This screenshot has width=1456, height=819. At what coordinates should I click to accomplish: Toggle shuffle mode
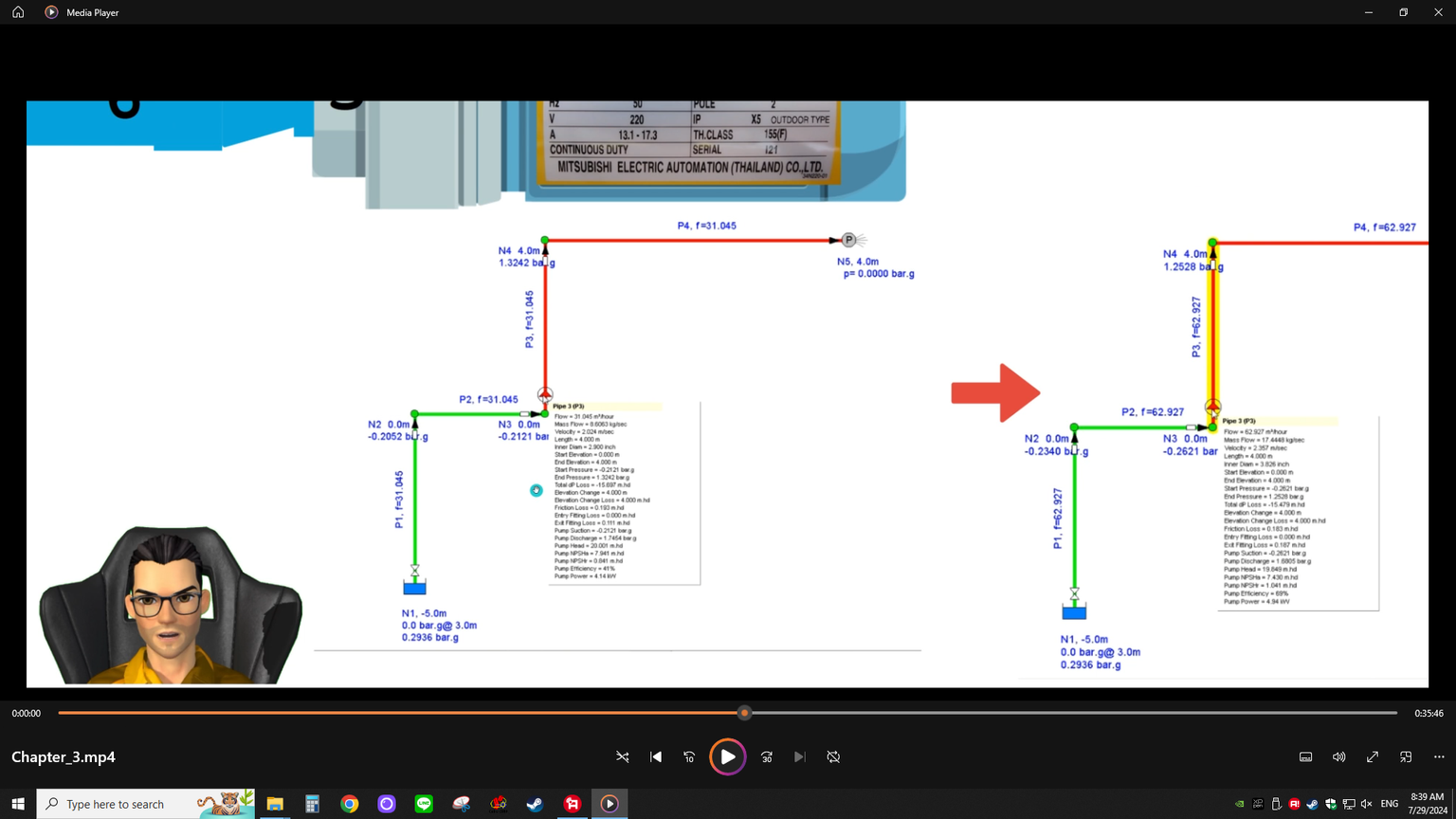point(623,757)
